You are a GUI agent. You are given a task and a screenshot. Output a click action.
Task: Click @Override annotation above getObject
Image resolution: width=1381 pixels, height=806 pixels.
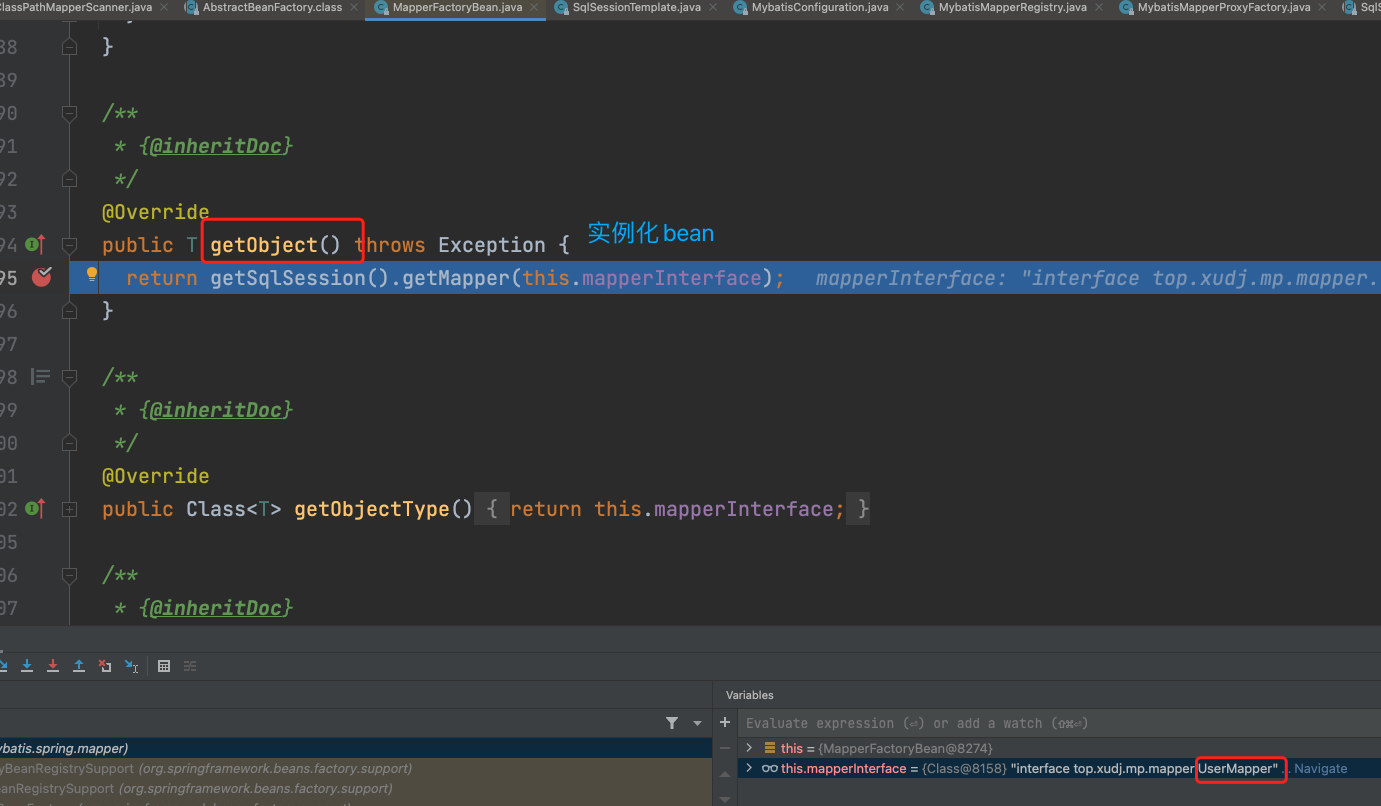(x=156, y=212)
